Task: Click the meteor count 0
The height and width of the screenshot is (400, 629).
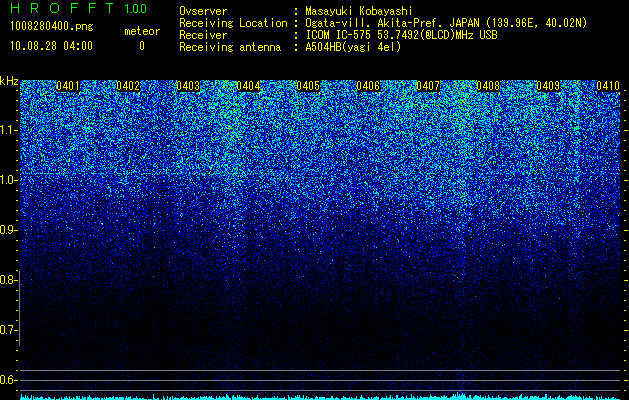Action: click(x=142, y=46)
